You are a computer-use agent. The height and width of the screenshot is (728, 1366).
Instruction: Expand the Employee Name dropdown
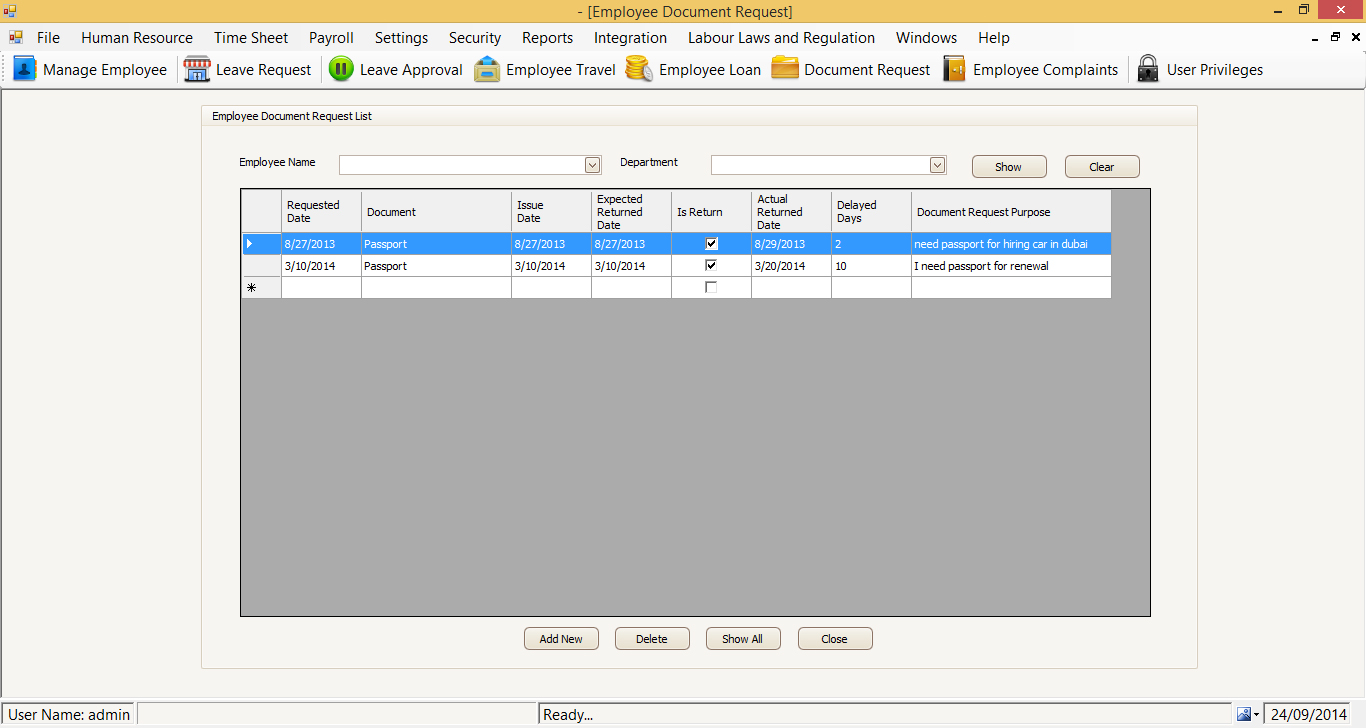click(x=592, y=165)
